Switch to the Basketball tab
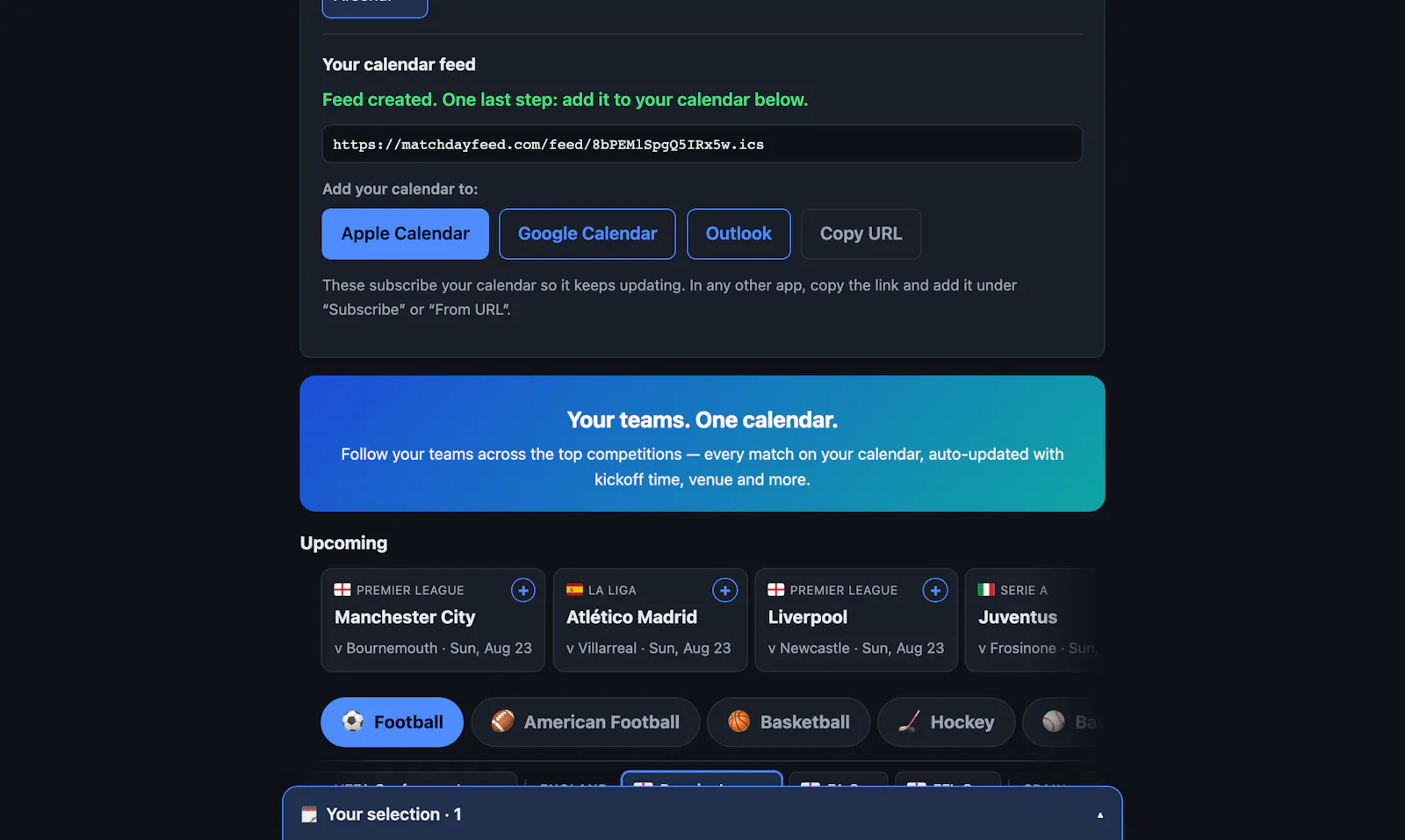The height and width of the screenshot is (840, 1405). pyautogui.click(x=789, y=722)
